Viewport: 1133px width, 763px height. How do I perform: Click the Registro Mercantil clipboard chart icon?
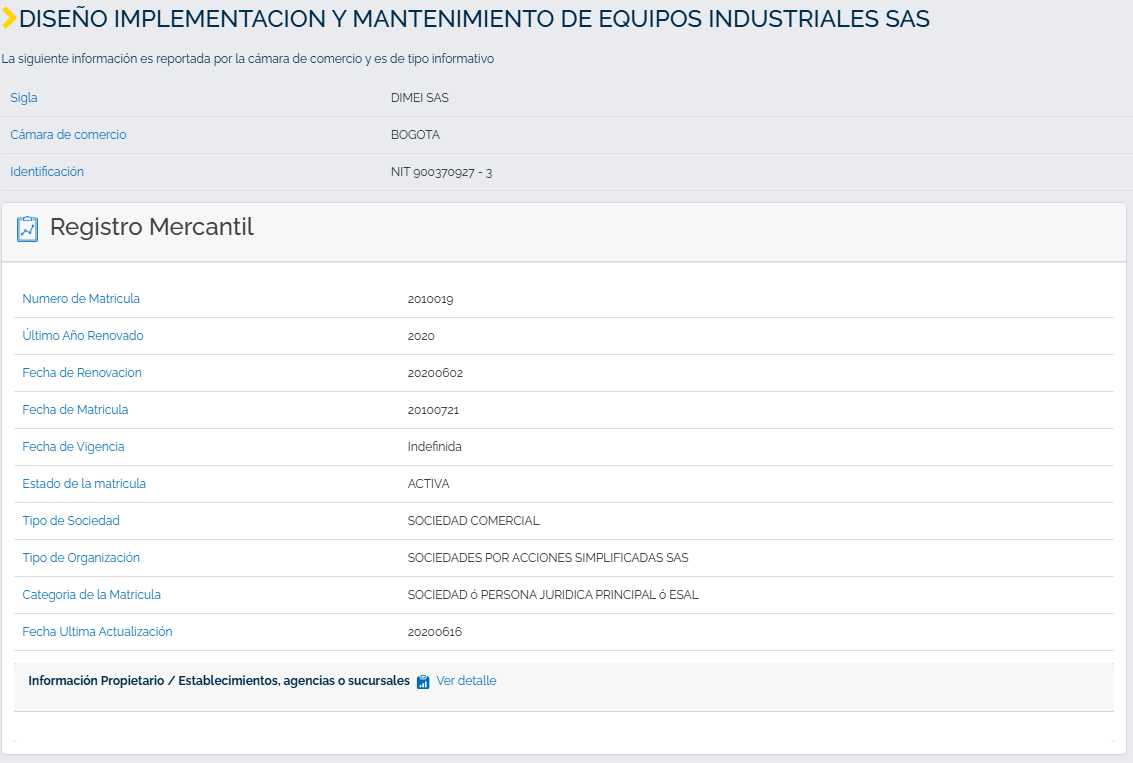(x=27, y=229)
